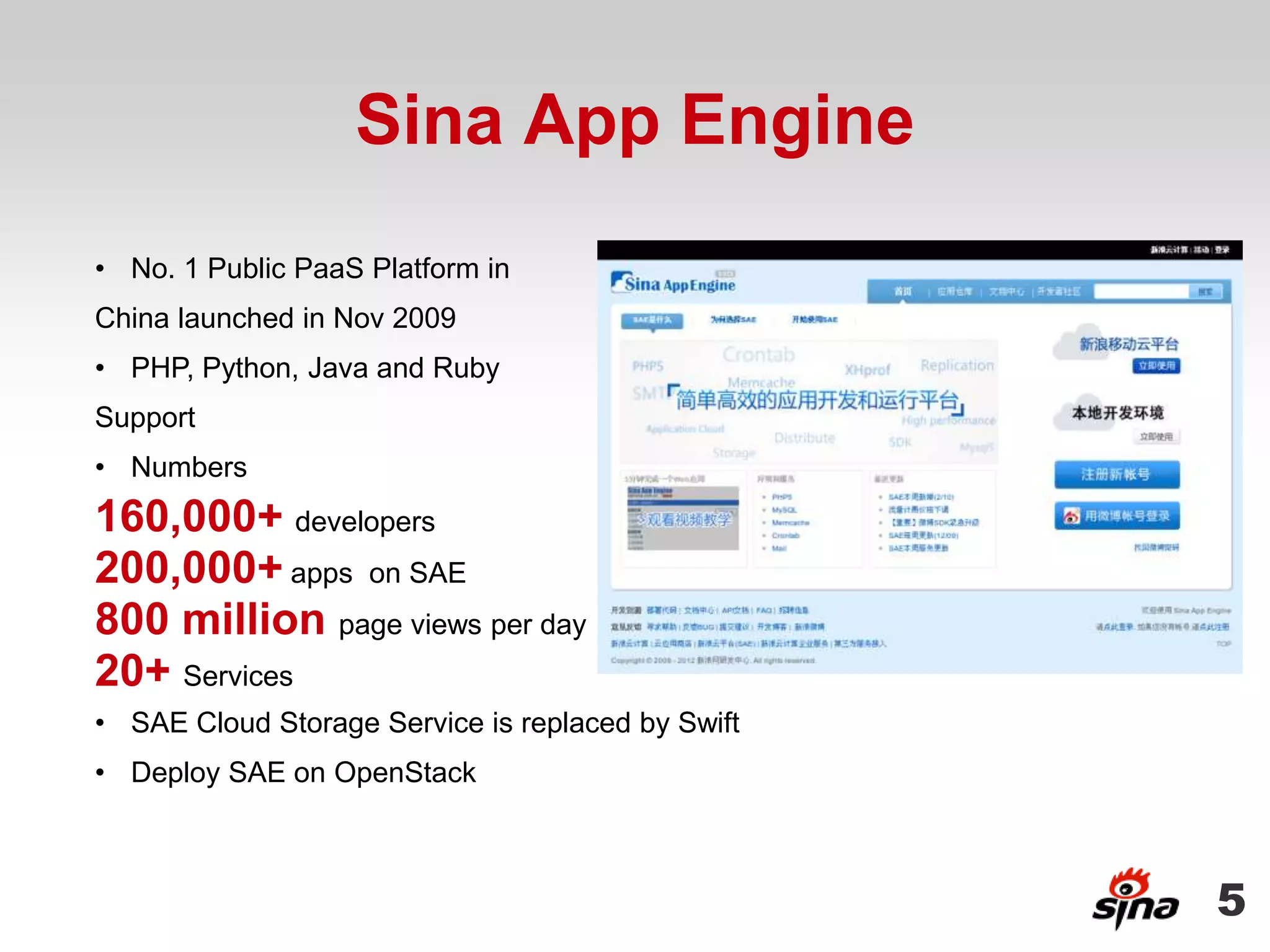
Task: Click 'Deploy SAE on OpenStack' bullet
Action: (x=303, y=773)
